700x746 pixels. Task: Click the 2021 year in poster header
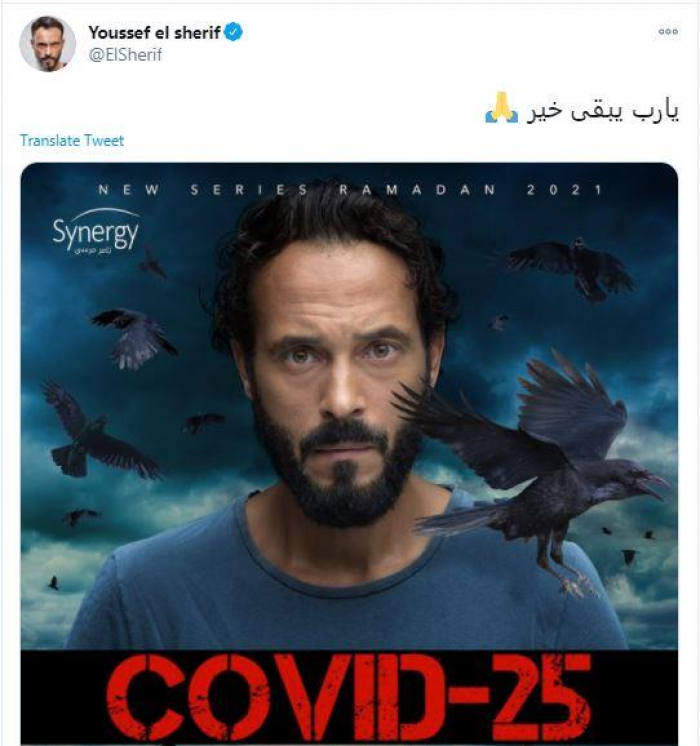coord(565,190)
